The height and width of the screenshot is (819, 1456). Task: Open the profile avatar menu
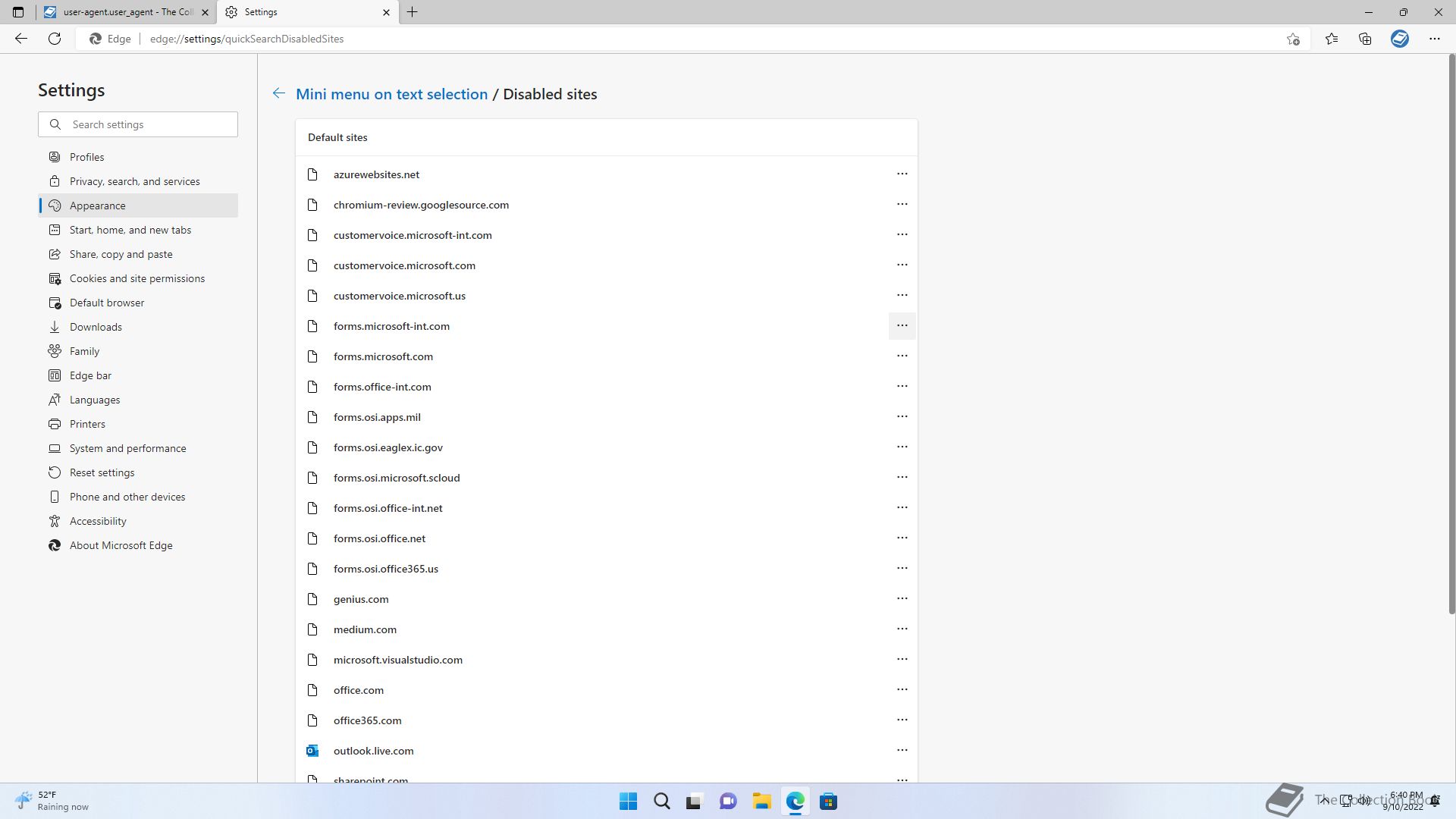click(x=1400, y=39)
